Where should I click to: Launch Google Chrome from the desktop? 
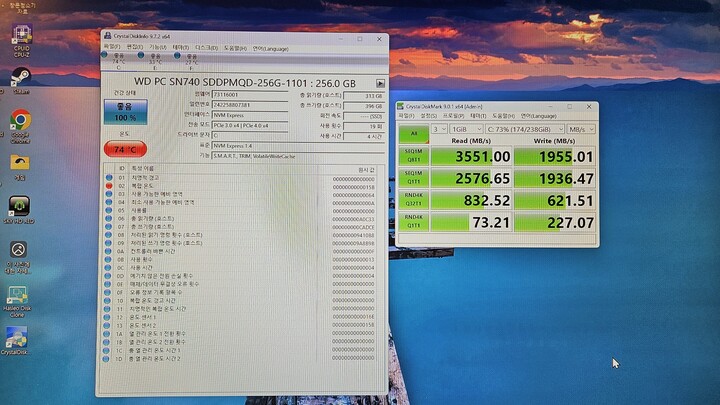pos(19,124)
